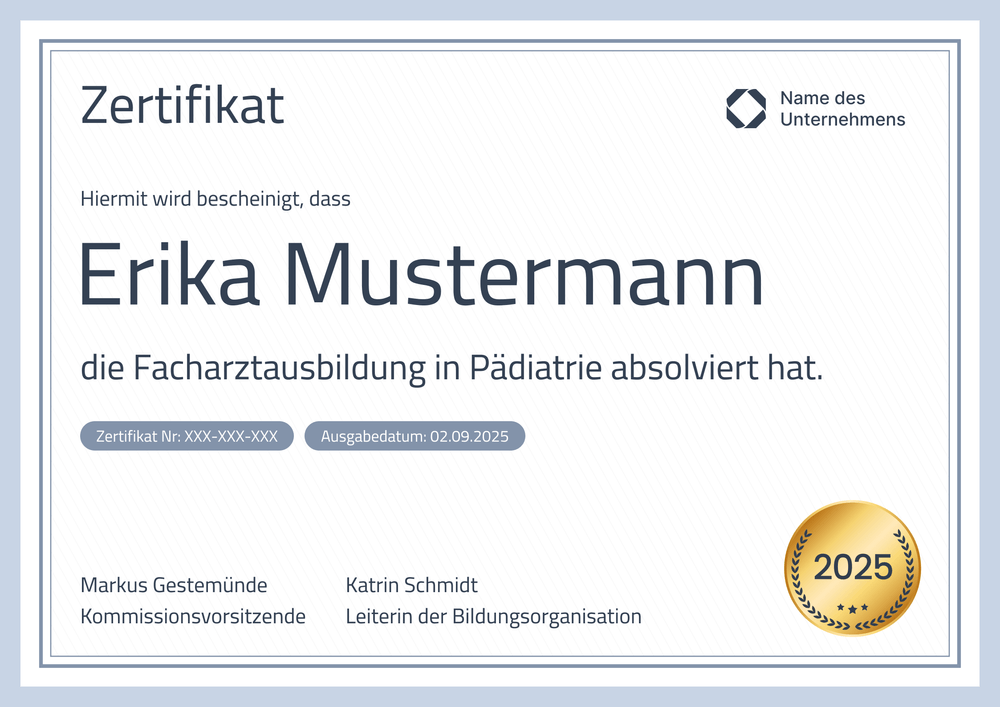The image size is (1000, 707).
Task: Click 'Leiterin der Bildungsorganisation' title
Action: point(493,616)
